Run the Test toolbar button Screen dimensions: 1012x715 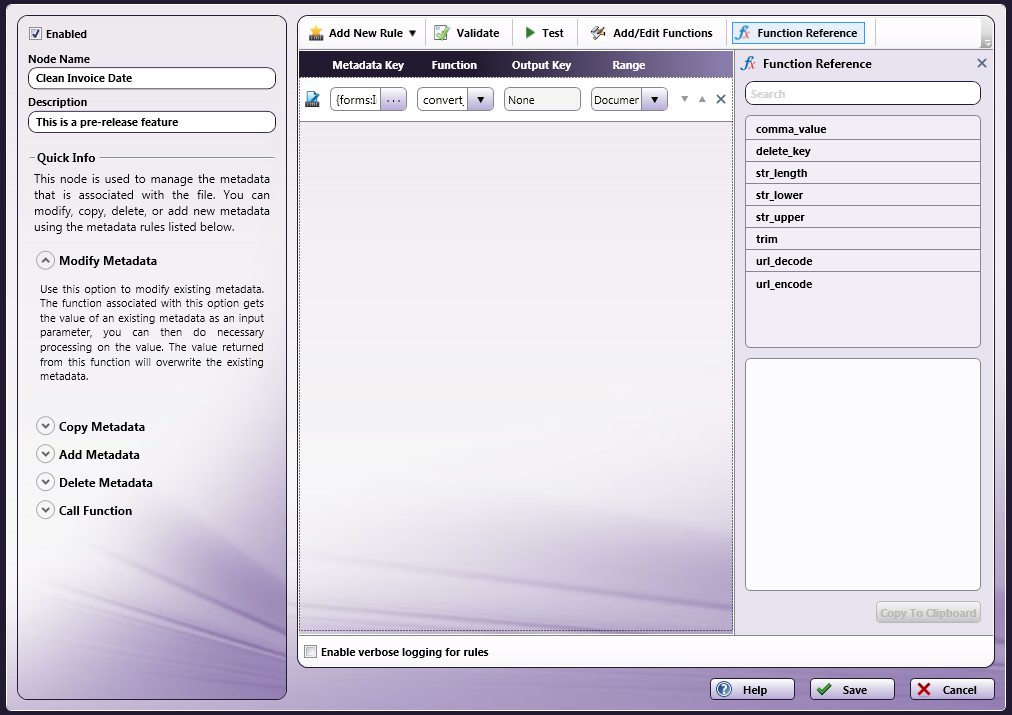[545, 33]
